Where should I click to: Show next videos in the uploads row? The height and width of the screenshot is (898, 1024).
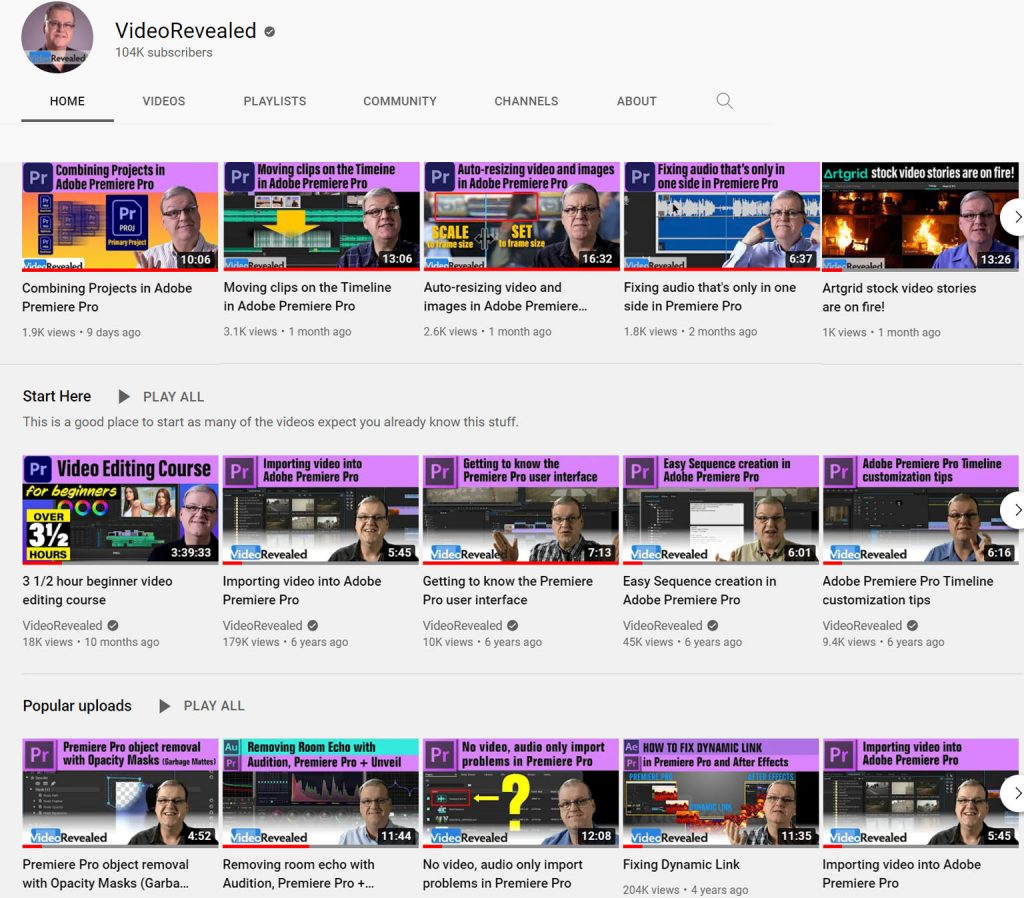[1014, 217]
